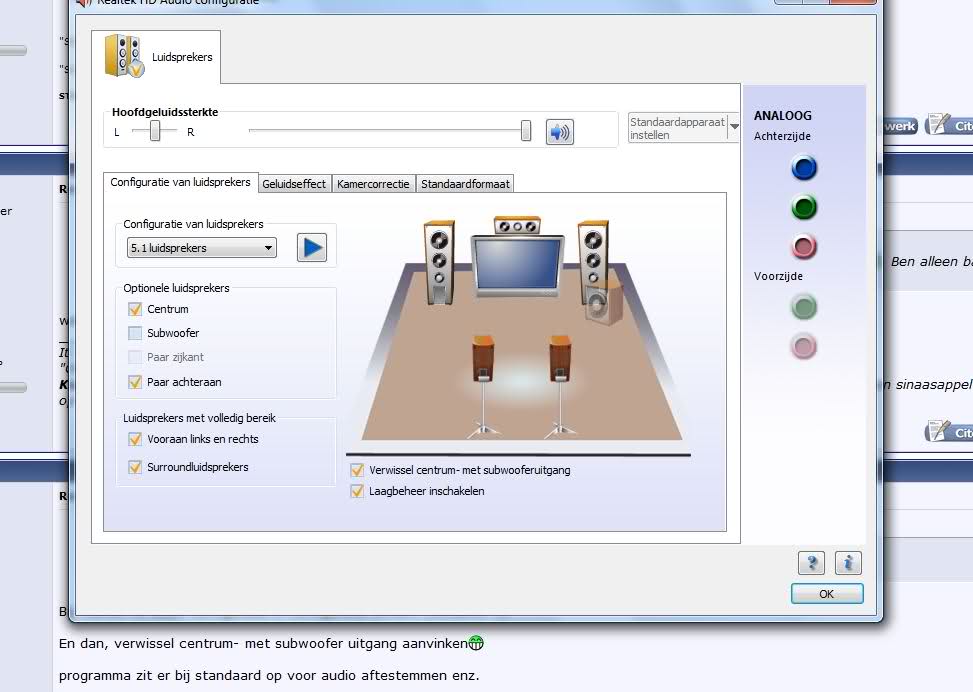Screen dimensions: 973x692
Task: Select the Standaardformaat tab
Action: tap(465, 184)
